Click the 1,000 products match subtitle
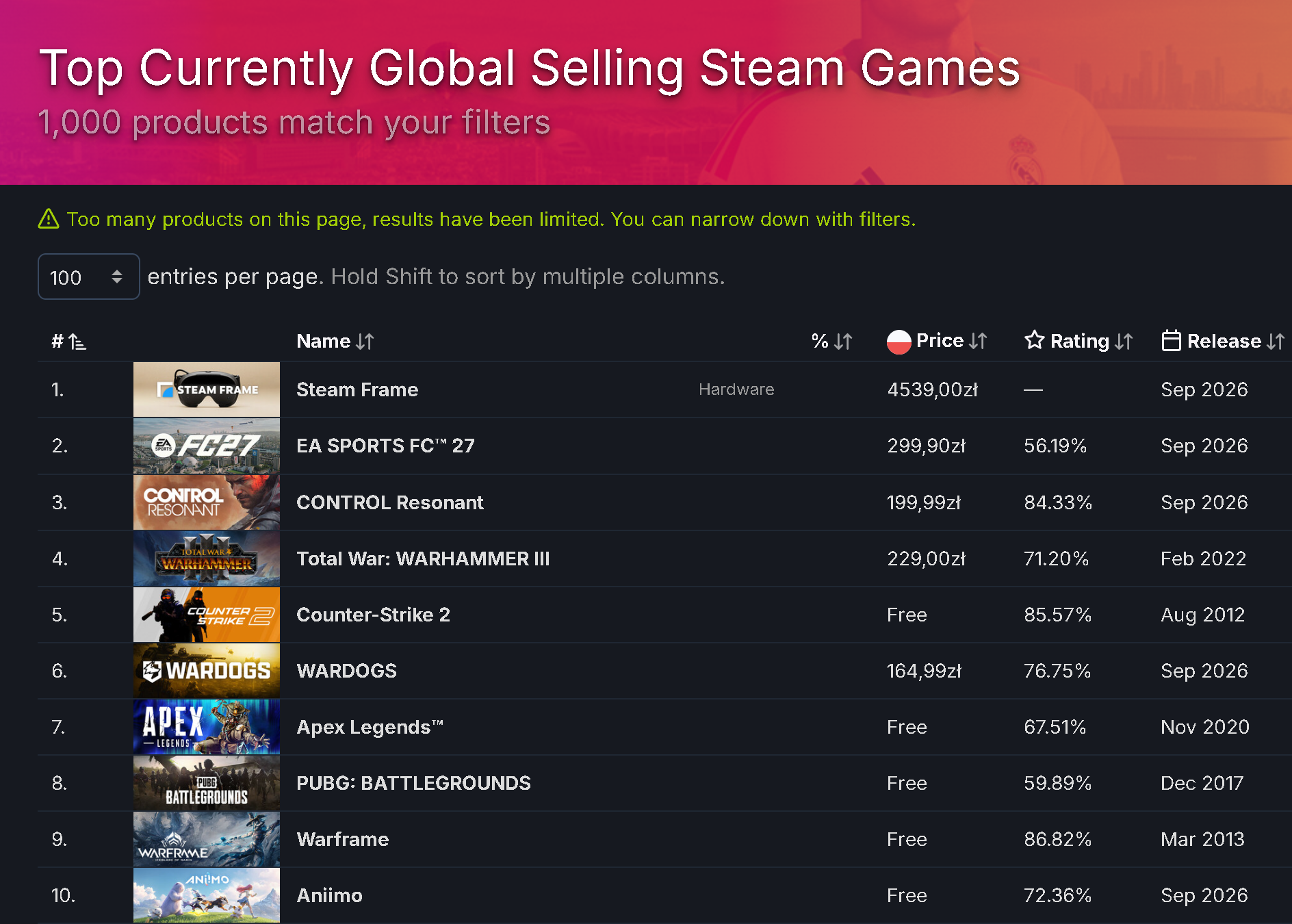 click(x=294, y=123)
